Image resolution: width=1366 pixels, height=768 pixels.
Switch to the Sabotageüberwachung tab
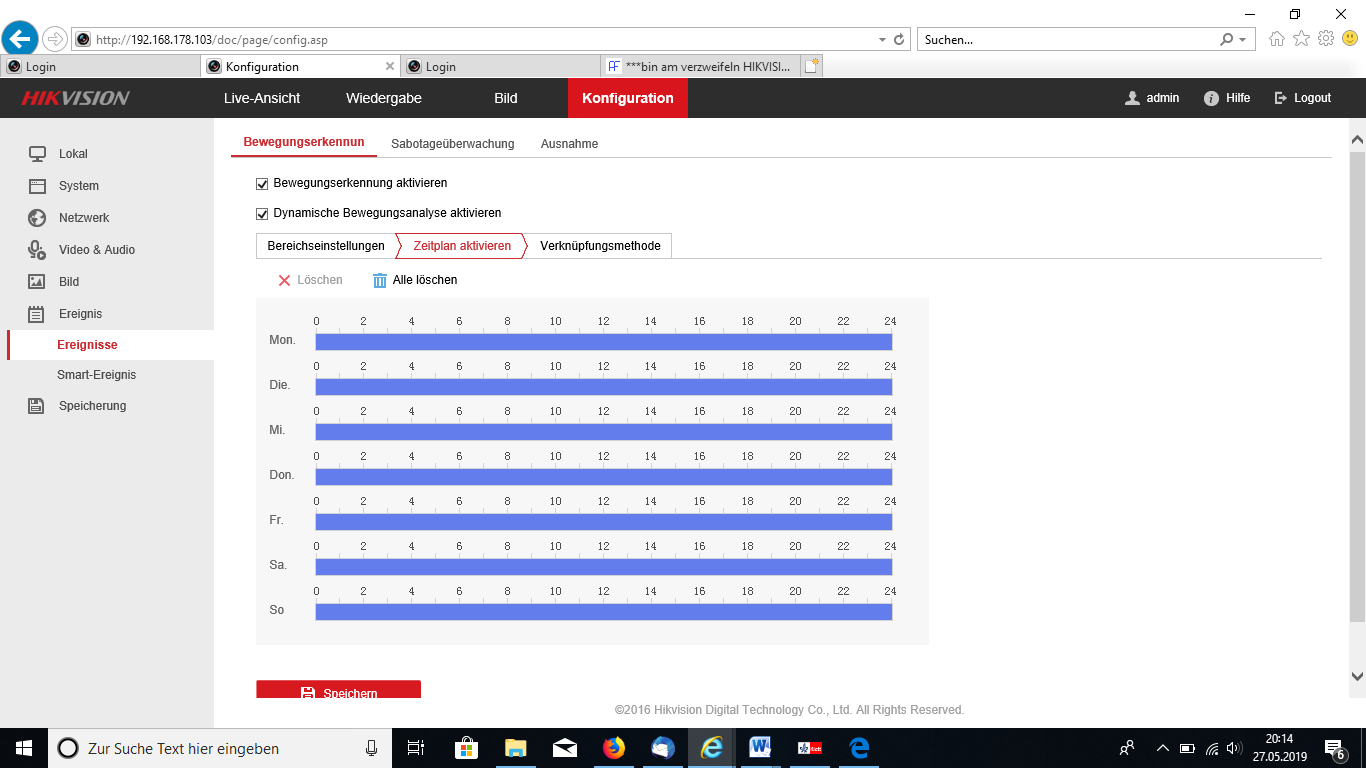452,144
